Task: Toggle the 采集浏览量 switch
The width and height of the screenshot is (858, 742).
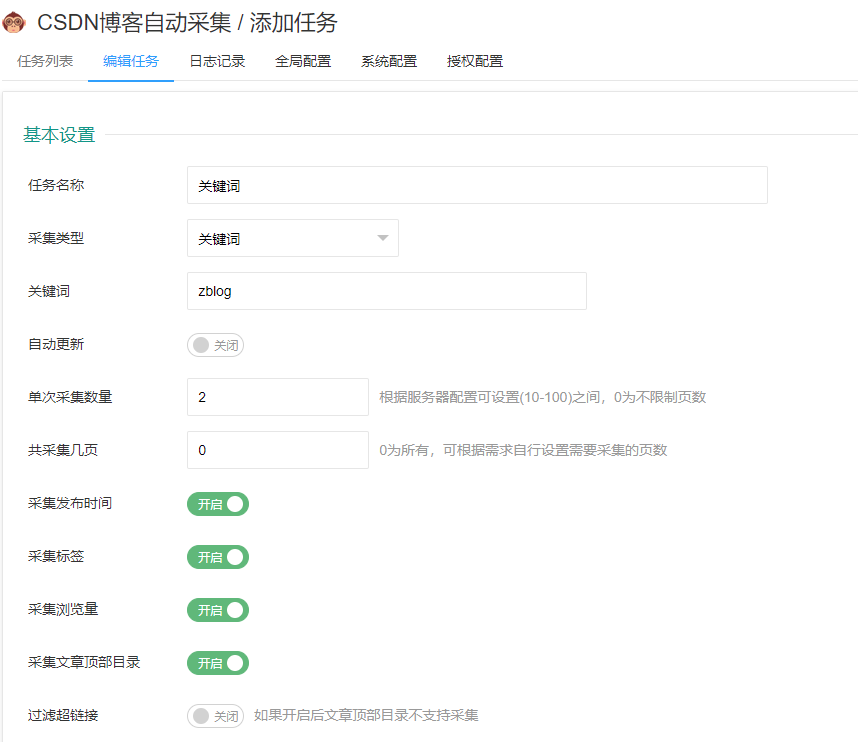Action: (x=218, y=610)
